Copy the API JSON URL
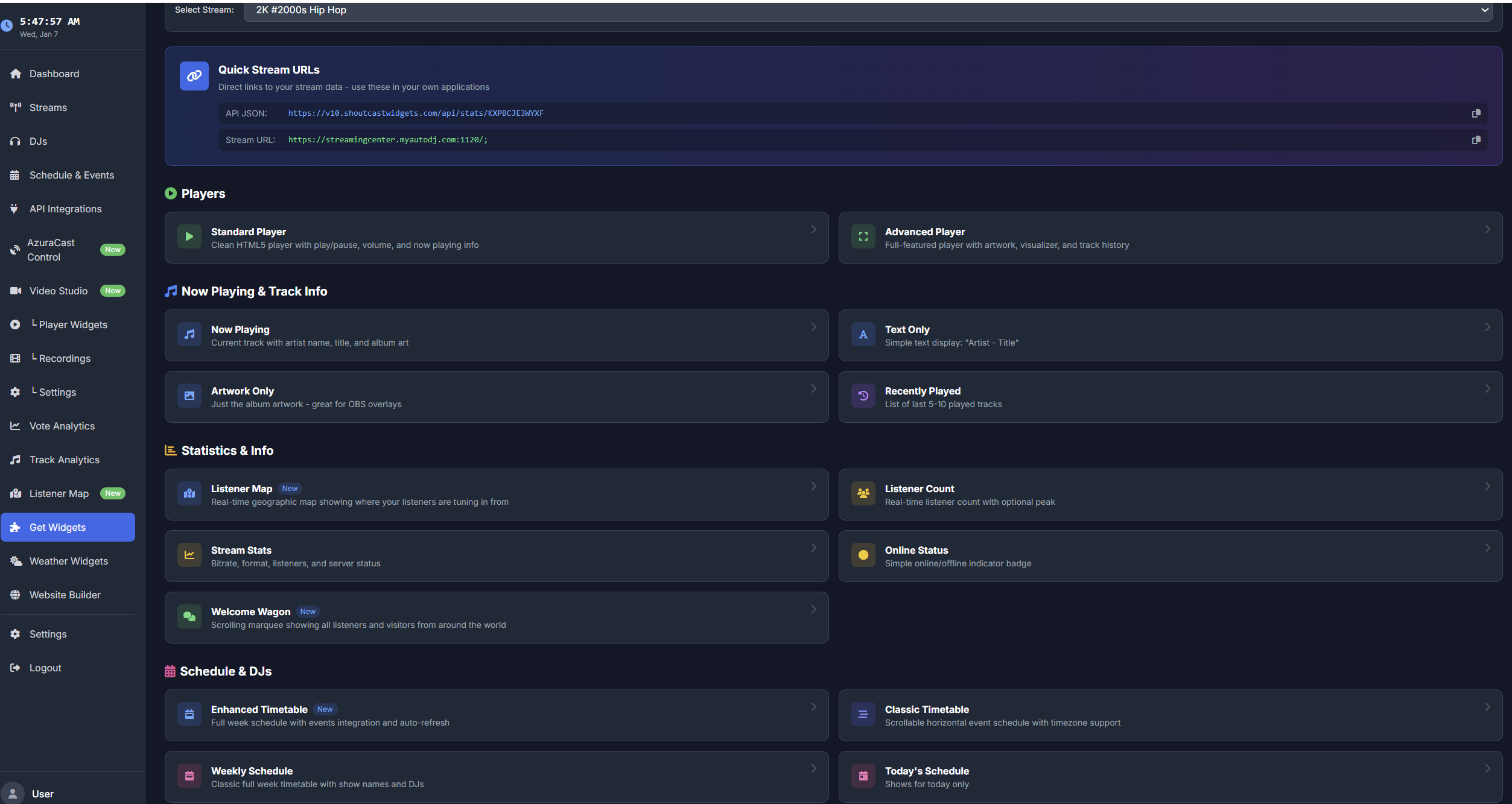1512x804 pixels. point(1476,113)
